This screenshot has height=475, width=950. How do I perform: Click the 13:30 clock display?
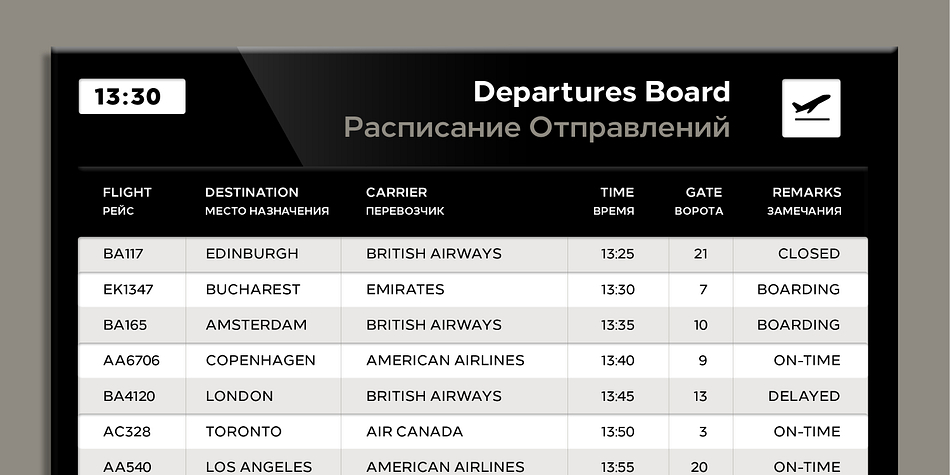(x=132, y=96)
